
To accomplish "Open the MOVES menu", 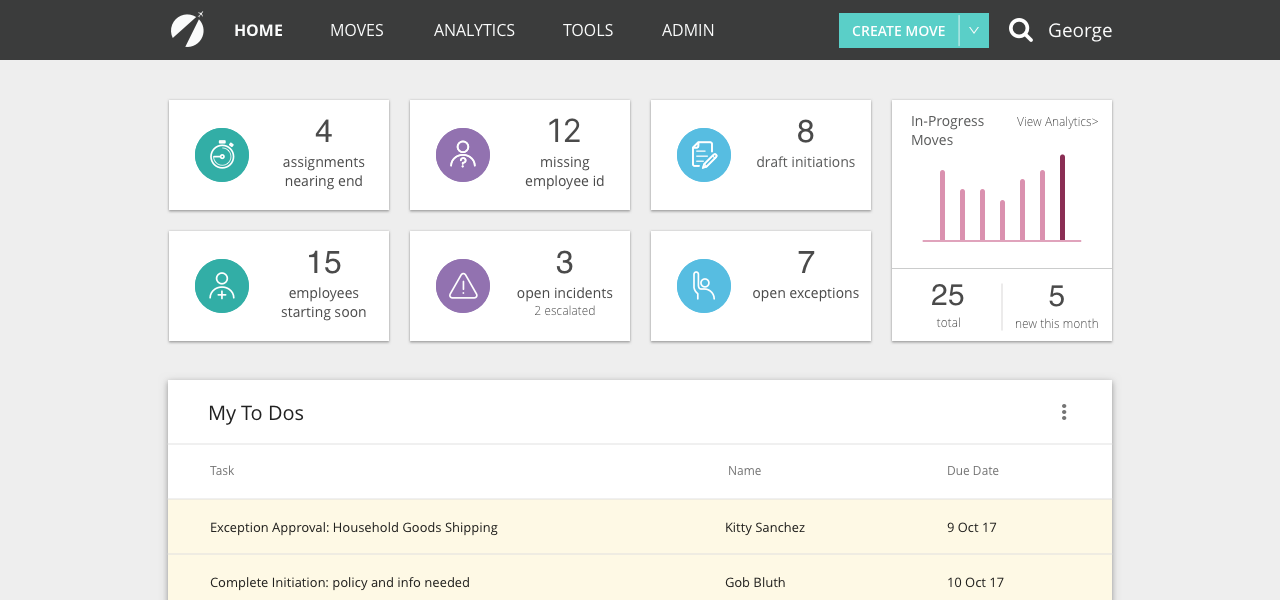I will (357, 30).
